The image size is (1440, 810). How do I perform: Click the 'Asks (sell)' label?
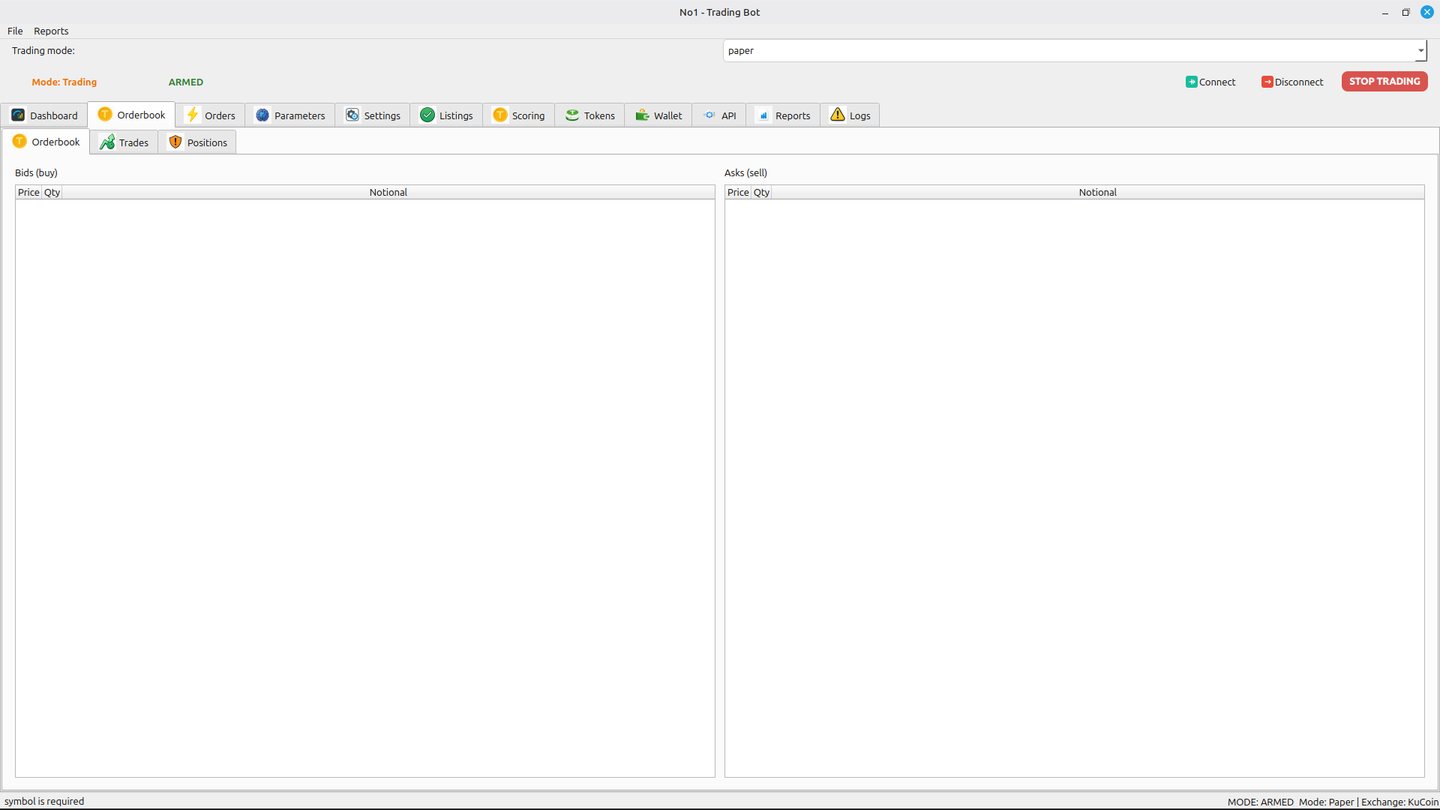coord(746,173)
